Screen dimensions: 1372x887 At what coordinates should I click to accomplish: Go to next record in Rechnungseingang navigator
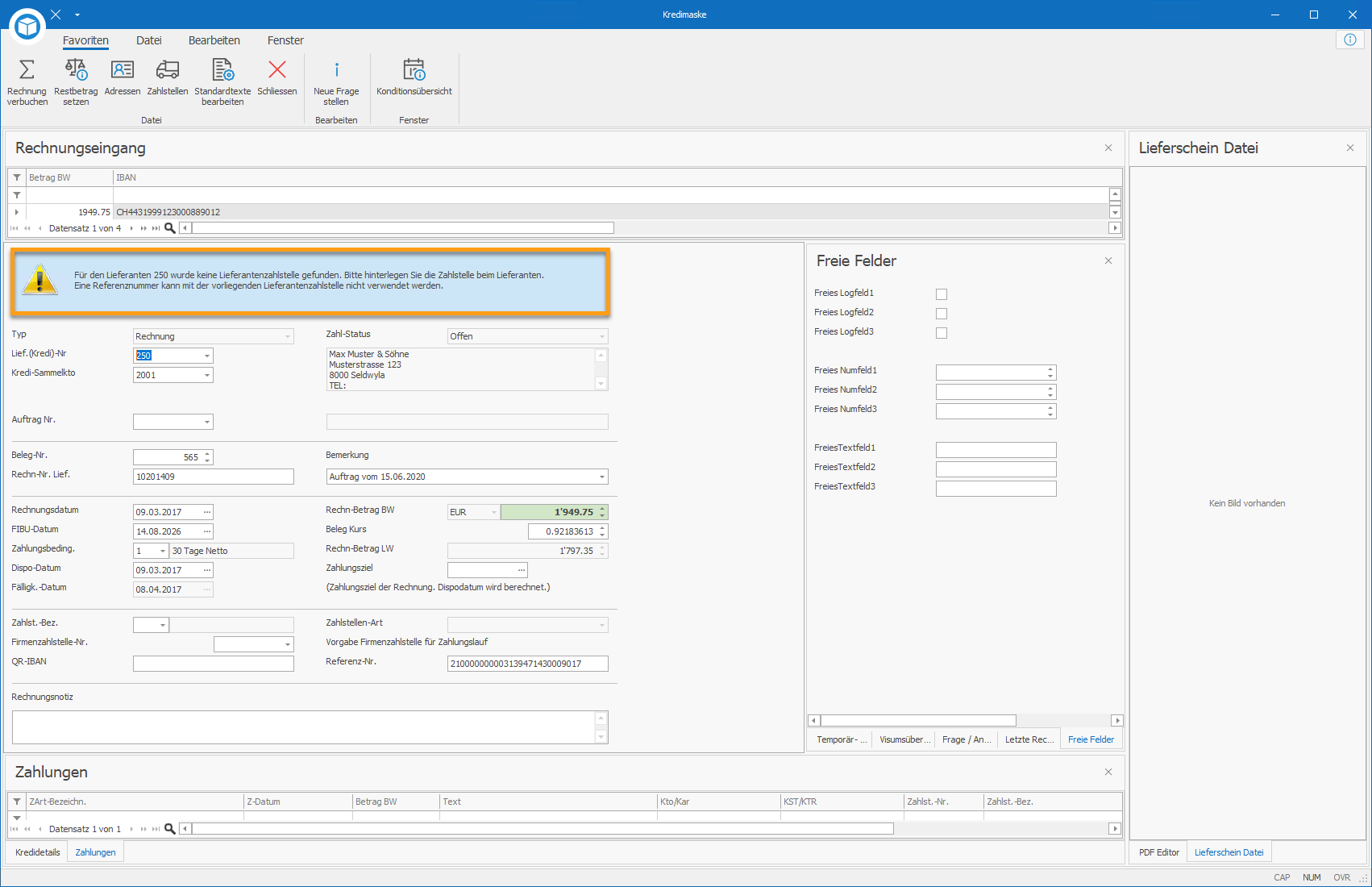pos(131,228)
